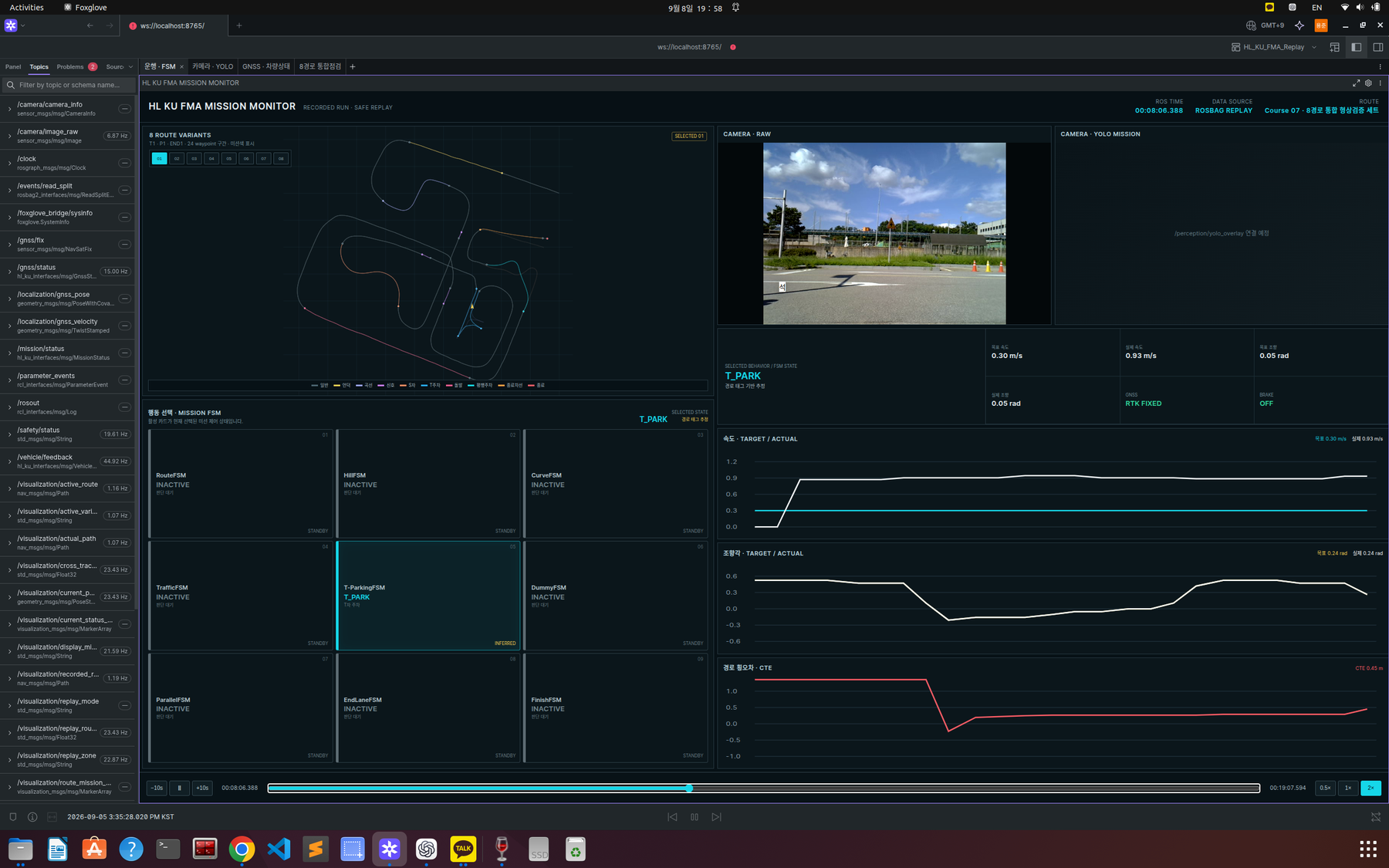Pause playback in Foxglove bottom bar
Image resolution: width=1389 pixels, height=868 pixels.
click(x=694, y=817)
